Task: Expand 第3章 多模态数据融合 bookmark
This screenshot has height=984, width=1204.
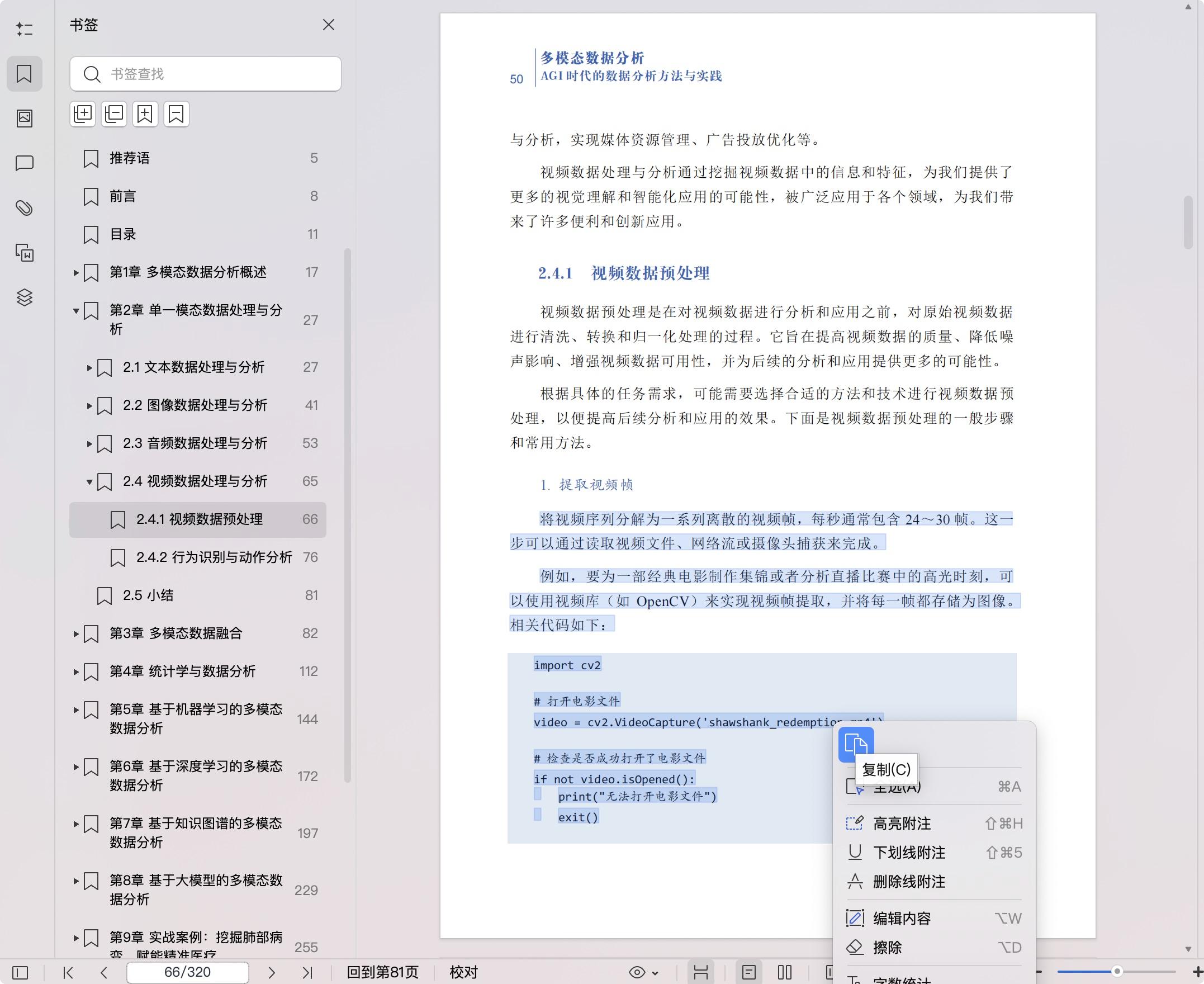Action: 76,633
